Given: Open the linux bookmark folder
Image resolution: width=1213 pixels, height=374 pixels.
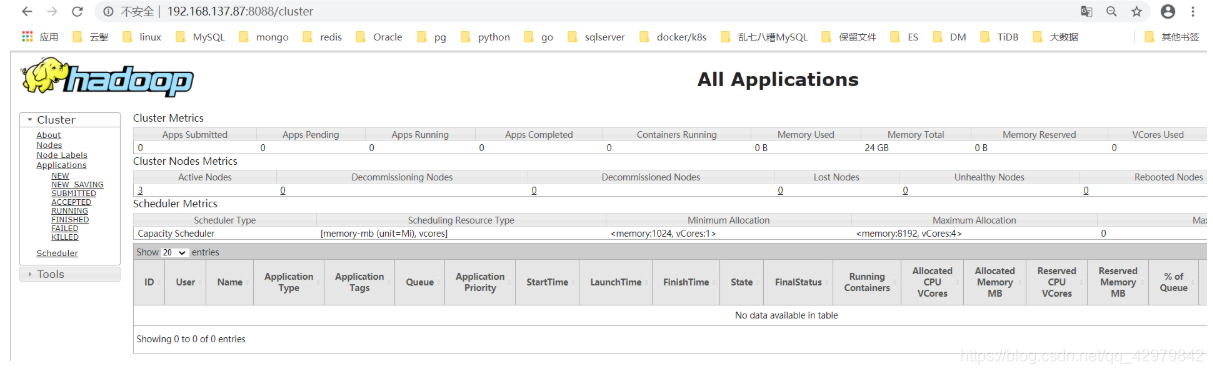Looking at the screenshot, I should 141,37.
